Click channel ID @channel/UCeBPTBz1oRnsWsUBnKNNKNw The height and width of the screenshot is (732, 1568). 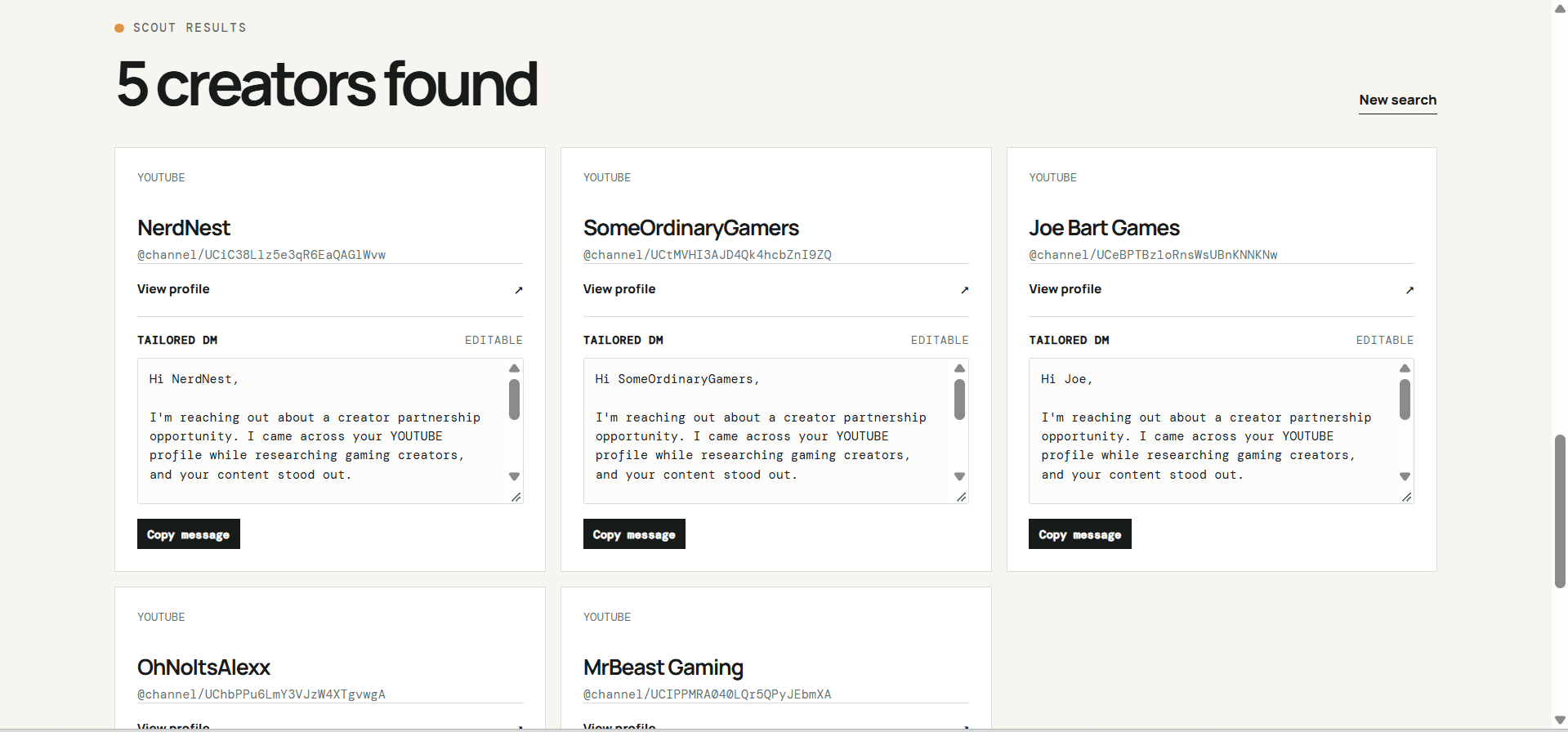pyautogui.click(x=1153, y=255)
